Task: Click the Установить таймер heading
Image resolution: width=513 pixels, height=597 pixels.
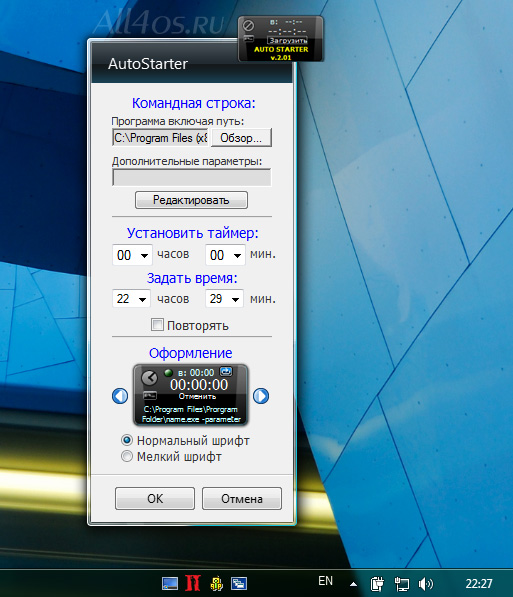Action: (x=192, y=233)
